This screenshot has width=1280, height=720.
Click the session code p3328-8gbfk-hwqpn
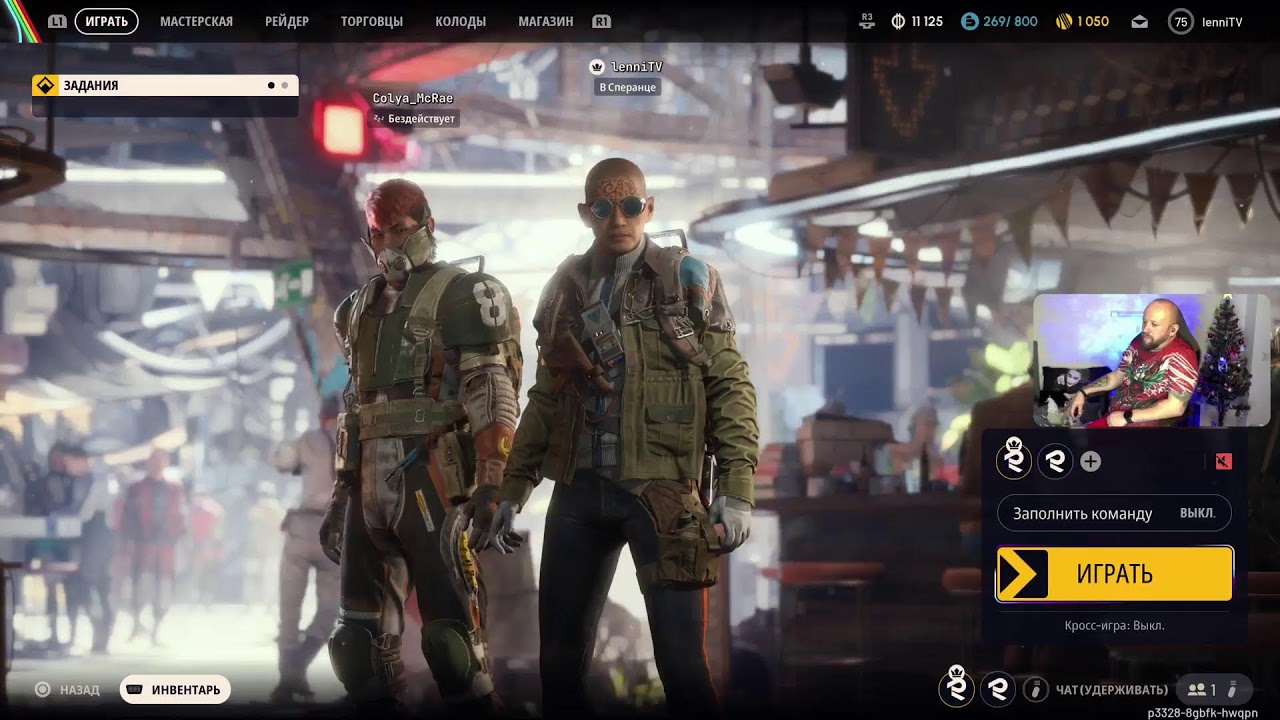pyautogui.click(x=1203, y=713)
